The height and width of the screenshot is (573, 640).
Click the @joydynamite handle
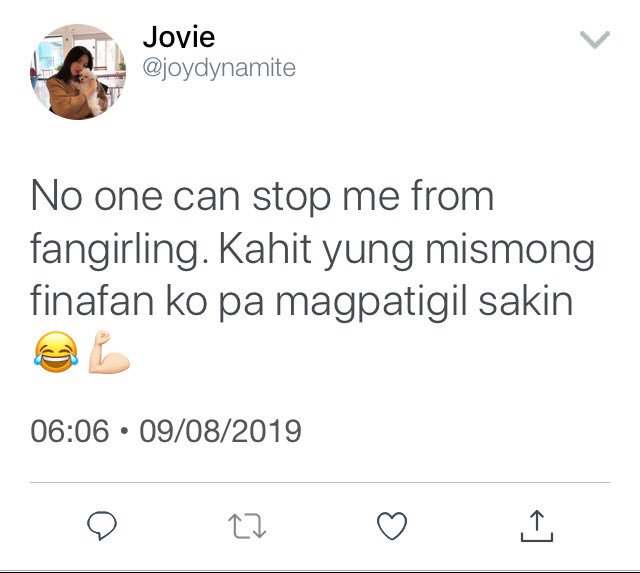[219, 68]
